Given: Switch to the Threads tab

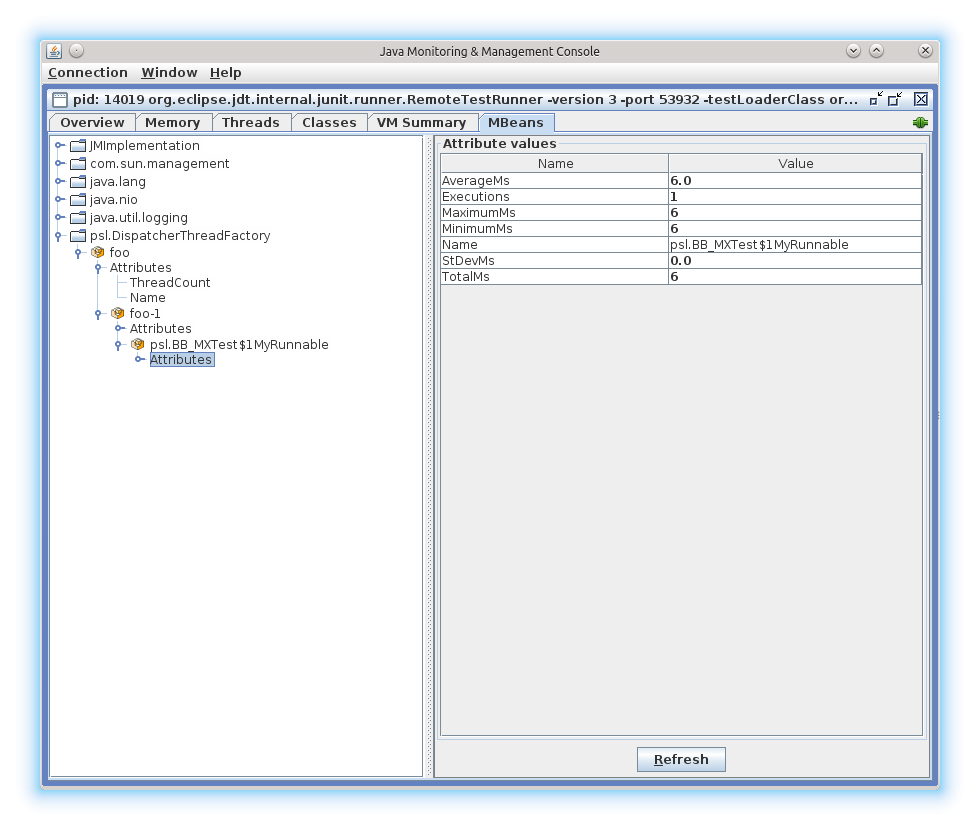Looking at the screenshot, I should click(x=250, y=123).
